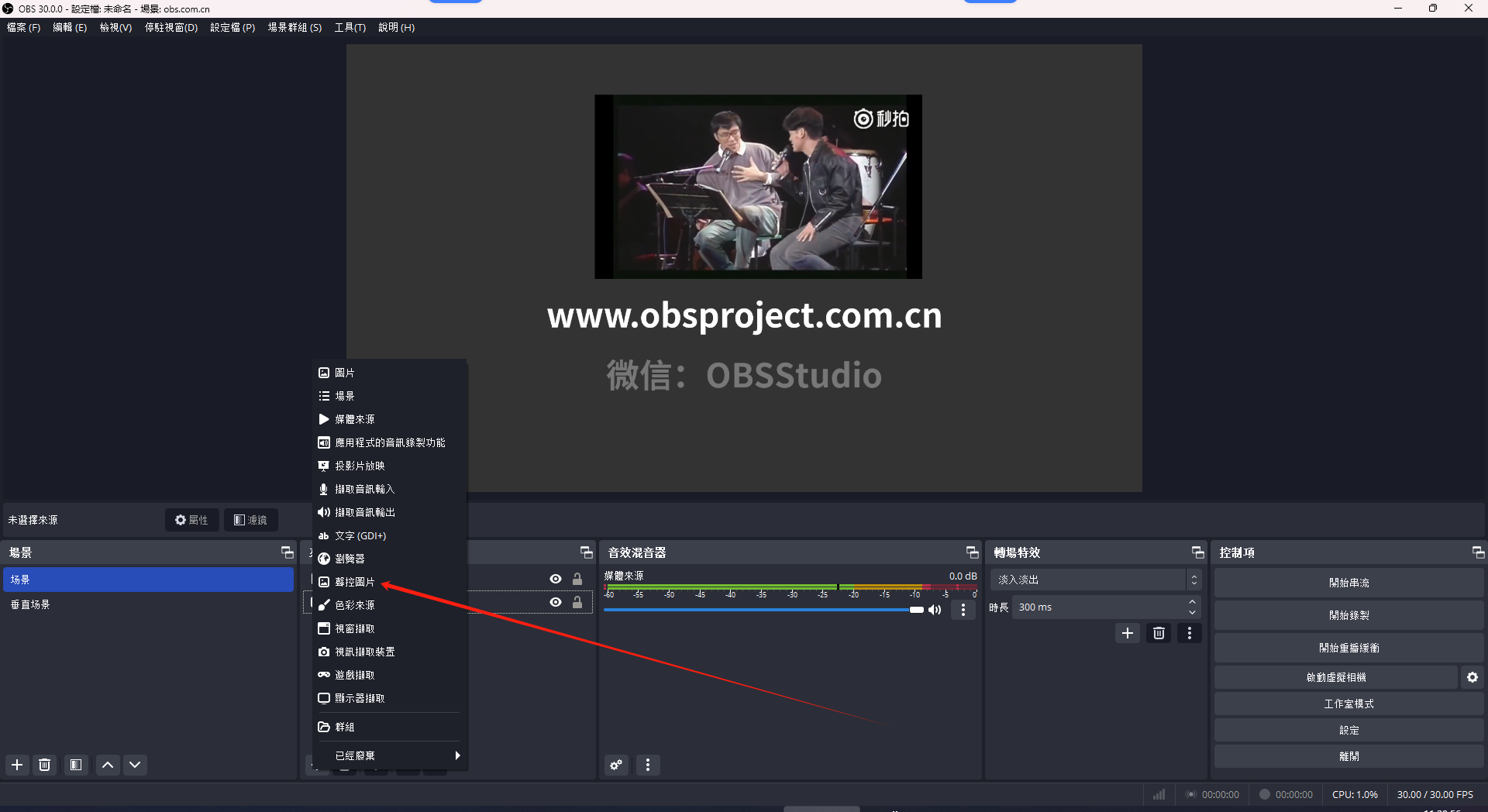Float the sources dock panel
The height and width of the screenshot is (812, 1488).
pyautogui.click(x=586, y=552)
